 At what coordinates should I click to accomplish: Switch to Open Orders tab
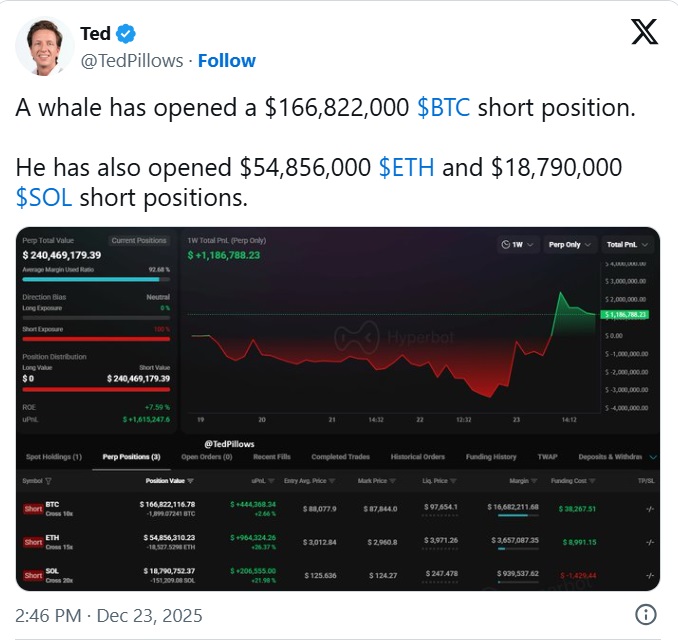(x=206, y=457)
